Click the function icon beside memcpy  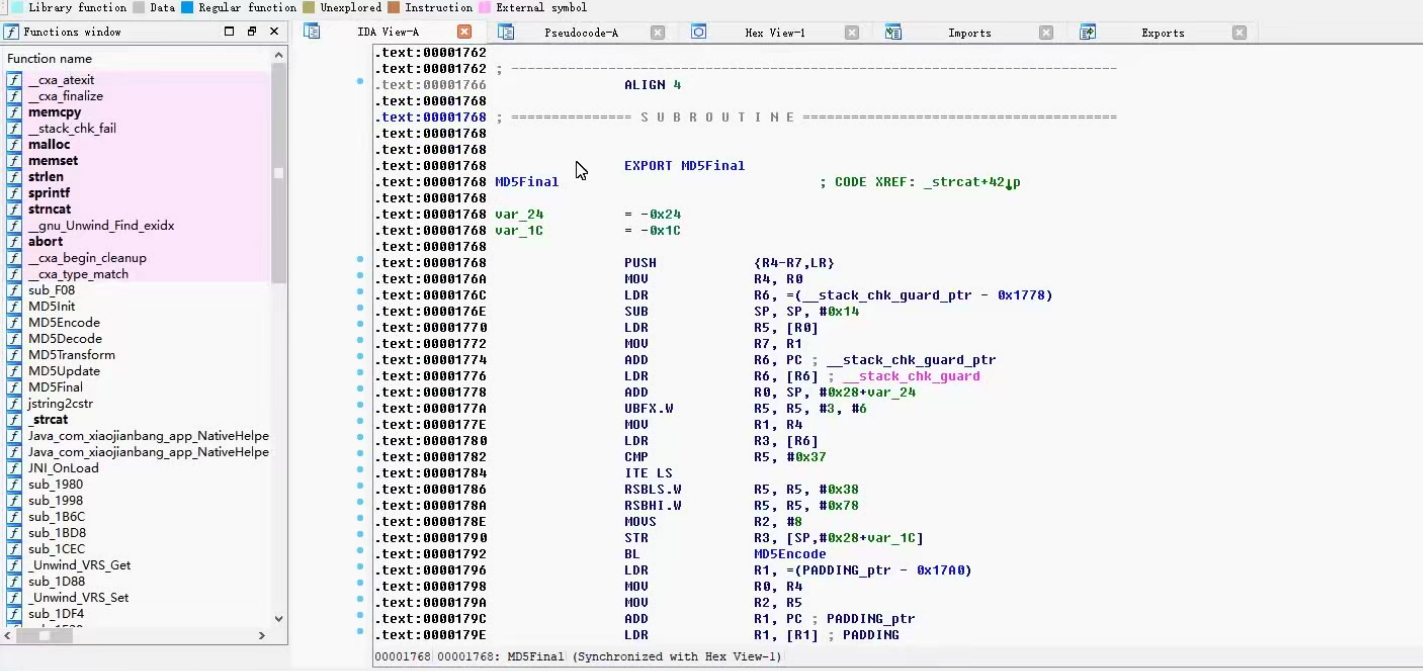[14, 112]
